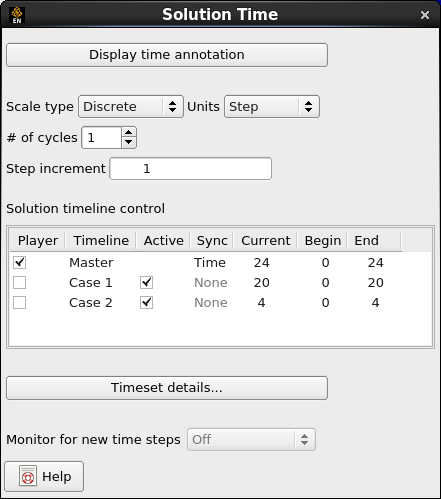Open Timeset details
441x499 pixels.
(x=167, y=388)
